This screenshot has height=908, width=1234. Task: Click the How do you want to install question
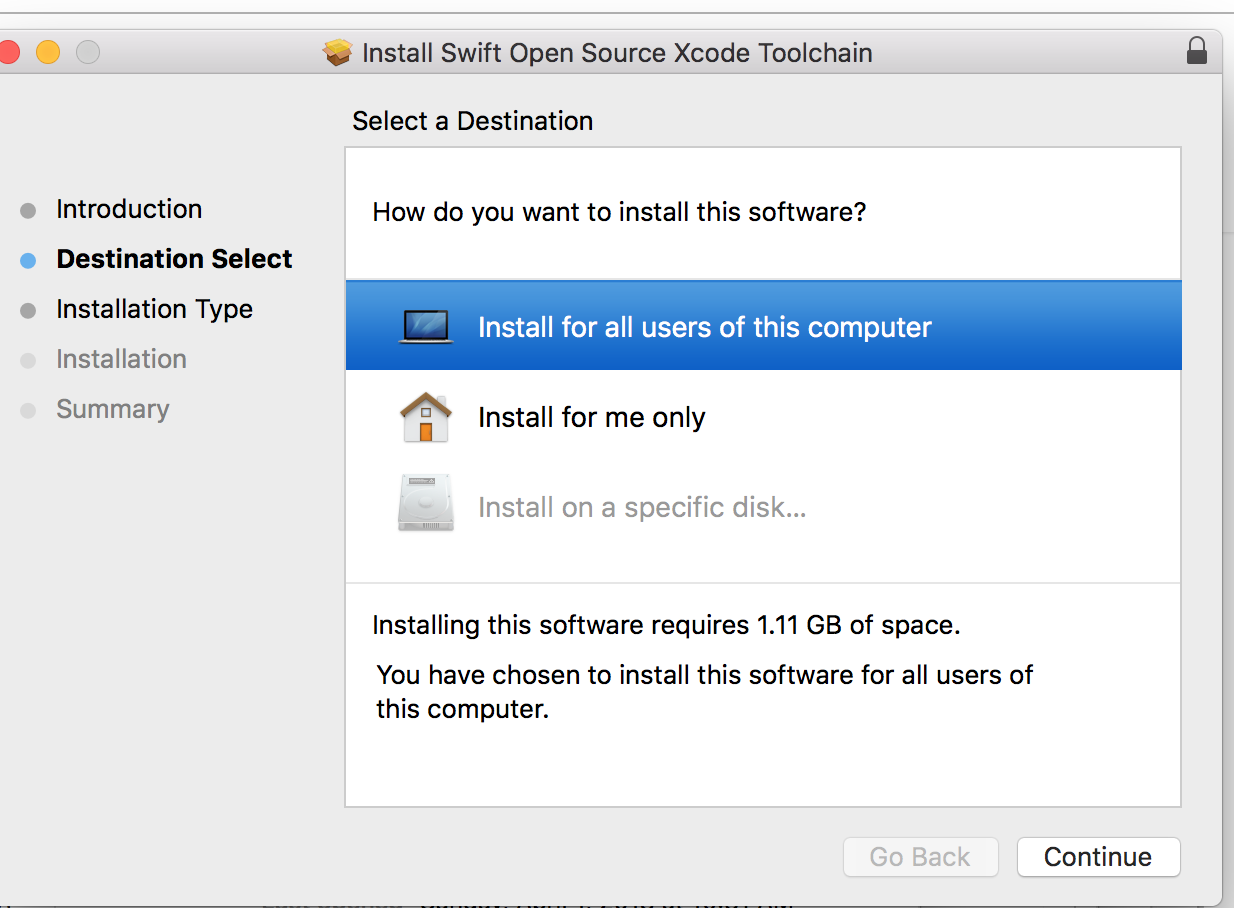619,212
